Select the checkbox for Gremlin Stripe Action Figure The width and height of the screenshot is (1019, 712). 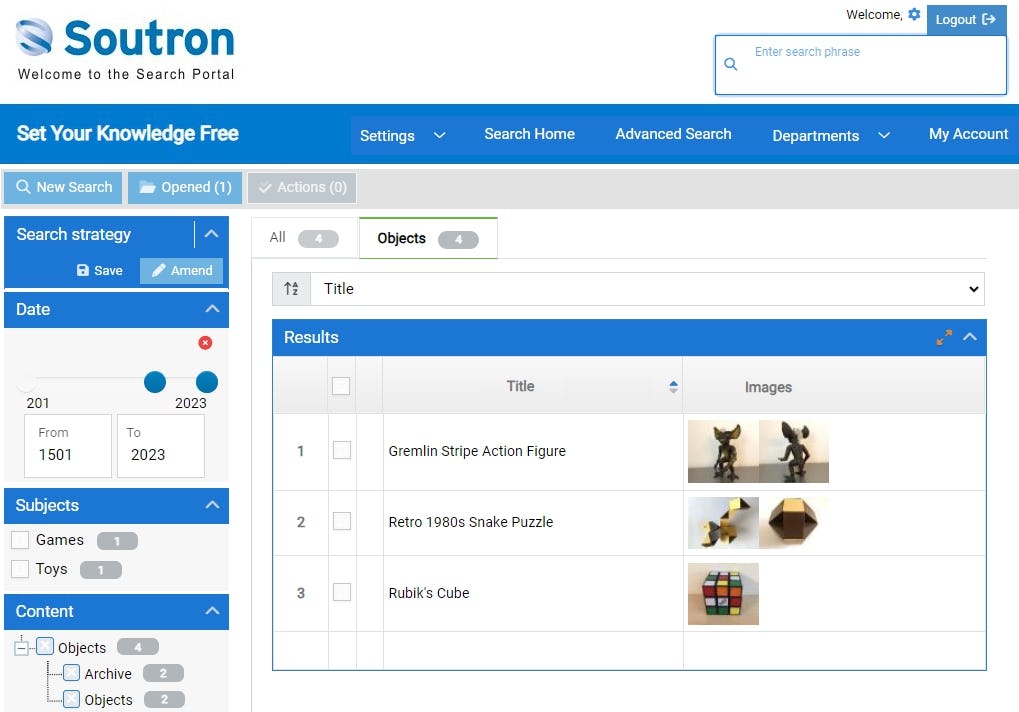pyautogui.click(x=341, y=450)
